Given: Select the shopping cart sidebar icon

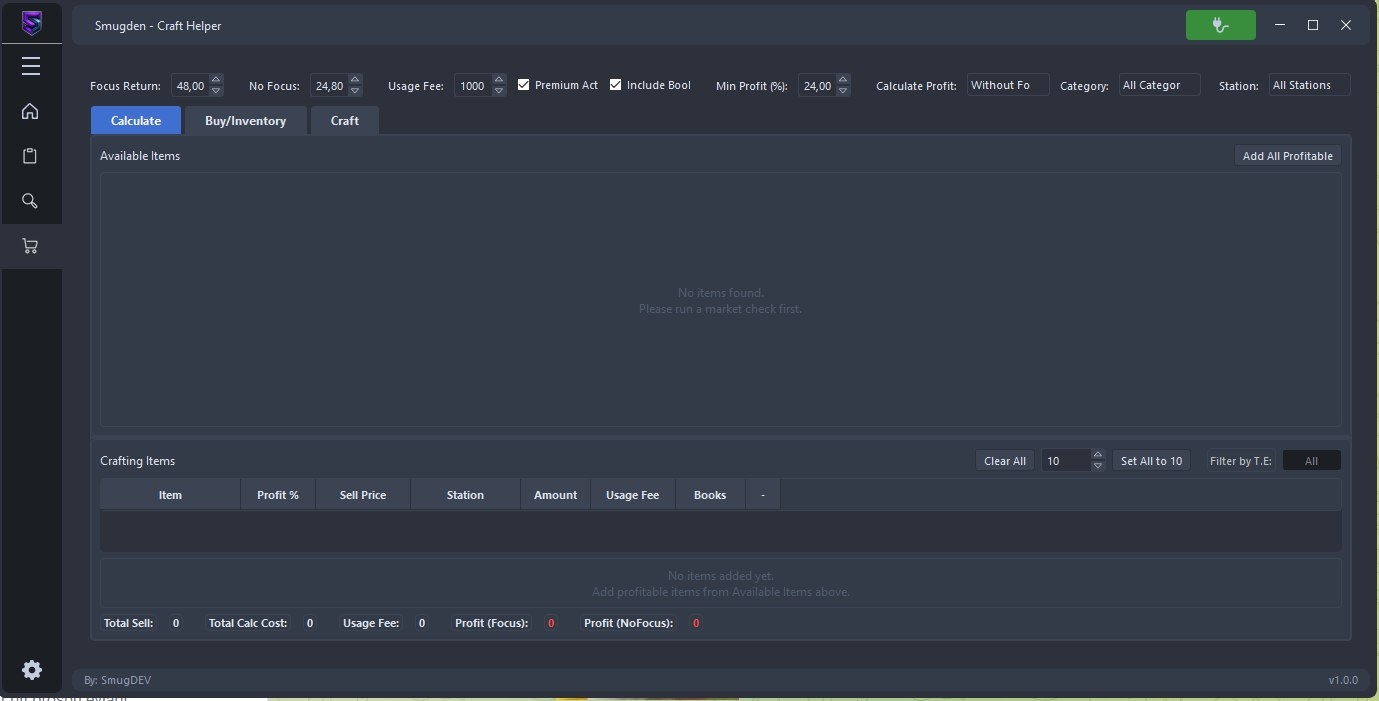Looking at the screenshot, I should 31,246.
